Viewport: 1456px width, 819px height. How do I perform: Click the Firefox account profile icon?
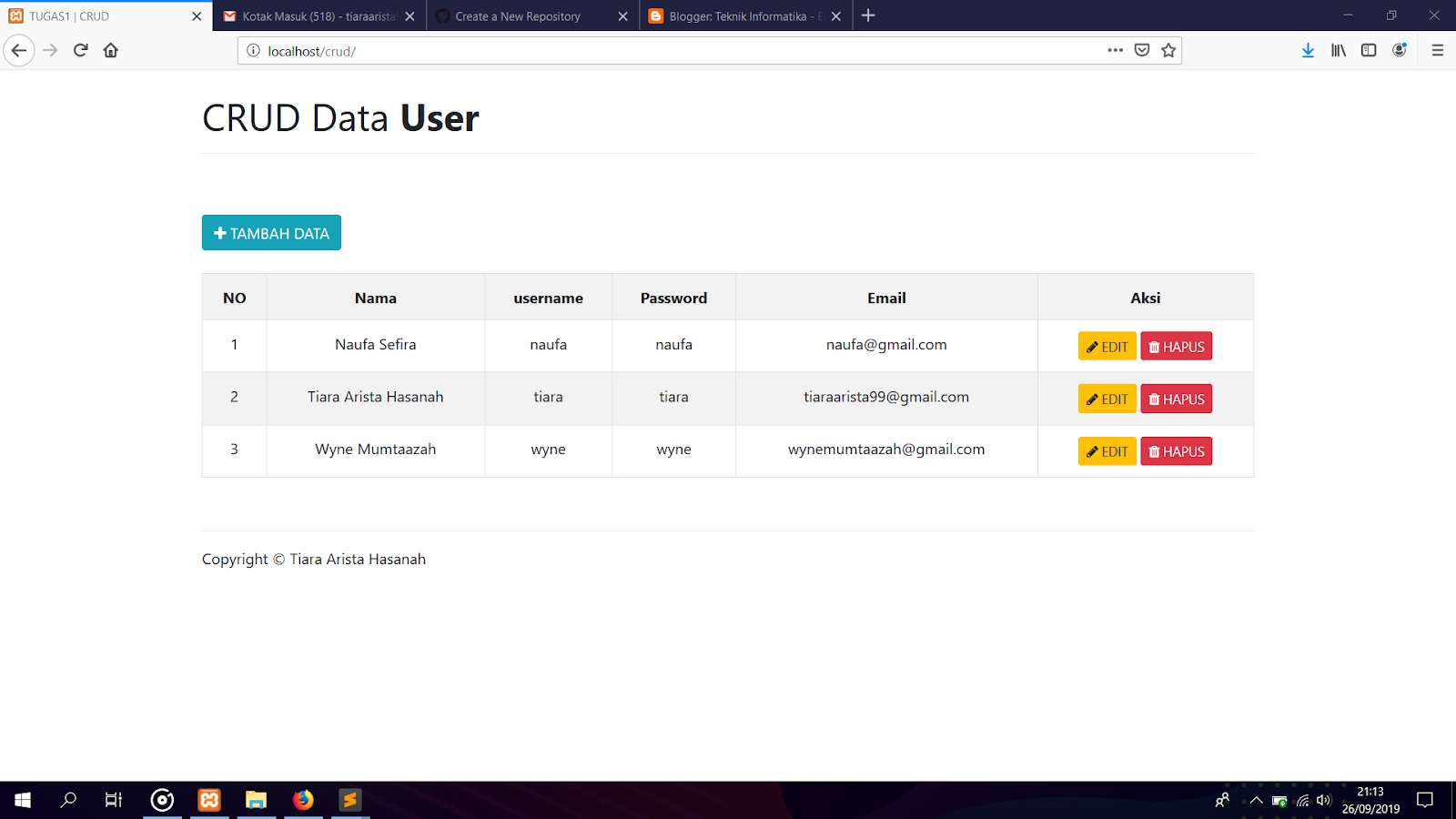[x=1399, y=50]
